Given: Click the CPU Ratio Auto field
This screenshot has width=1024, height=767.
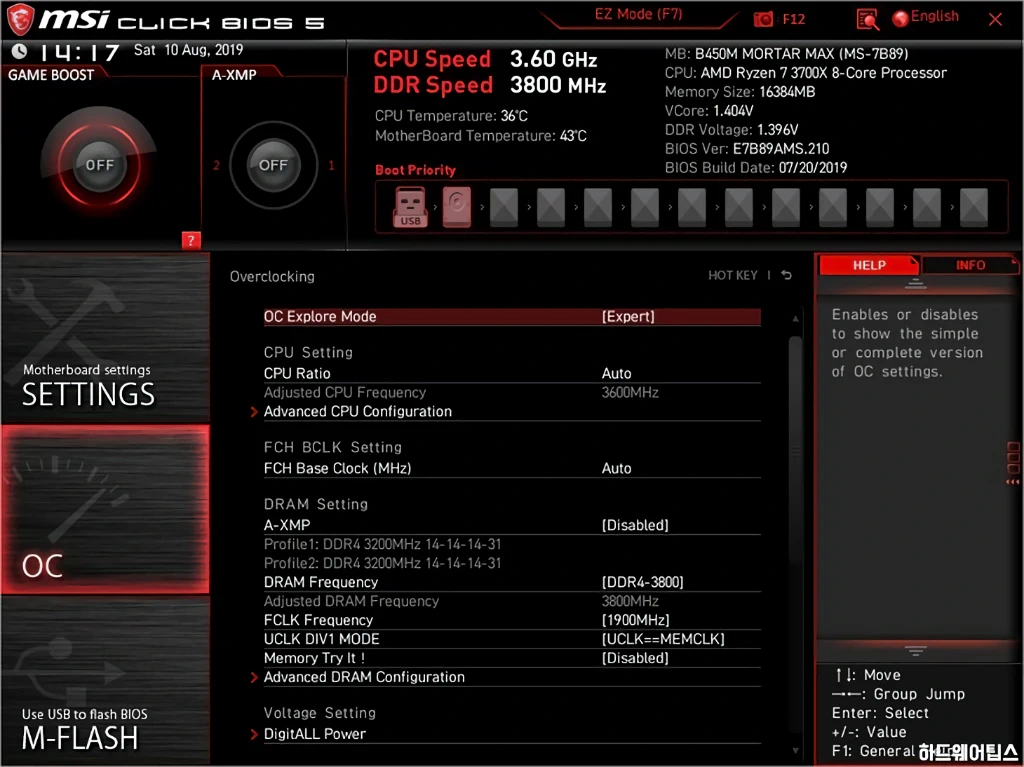Looking at the screenshot, I should [616, 374].
